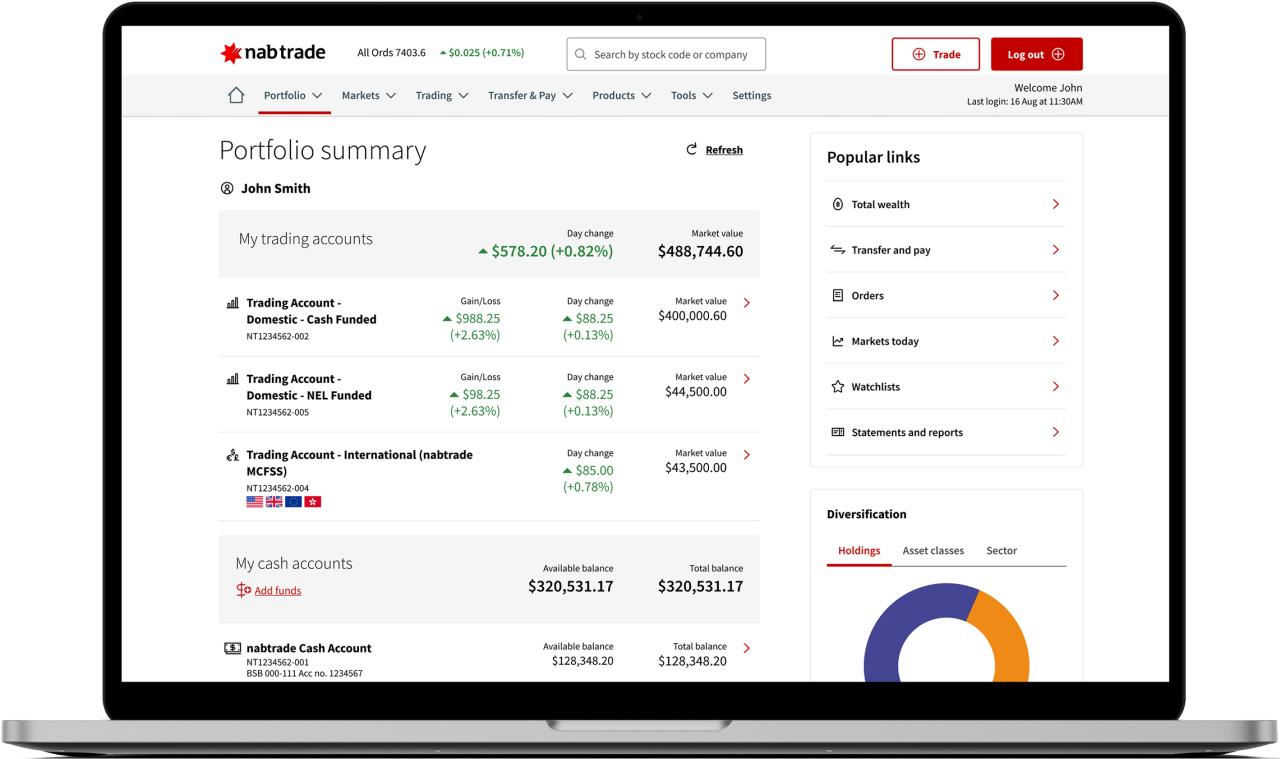Expand the Trading navigation dropdown

(441, 95)
